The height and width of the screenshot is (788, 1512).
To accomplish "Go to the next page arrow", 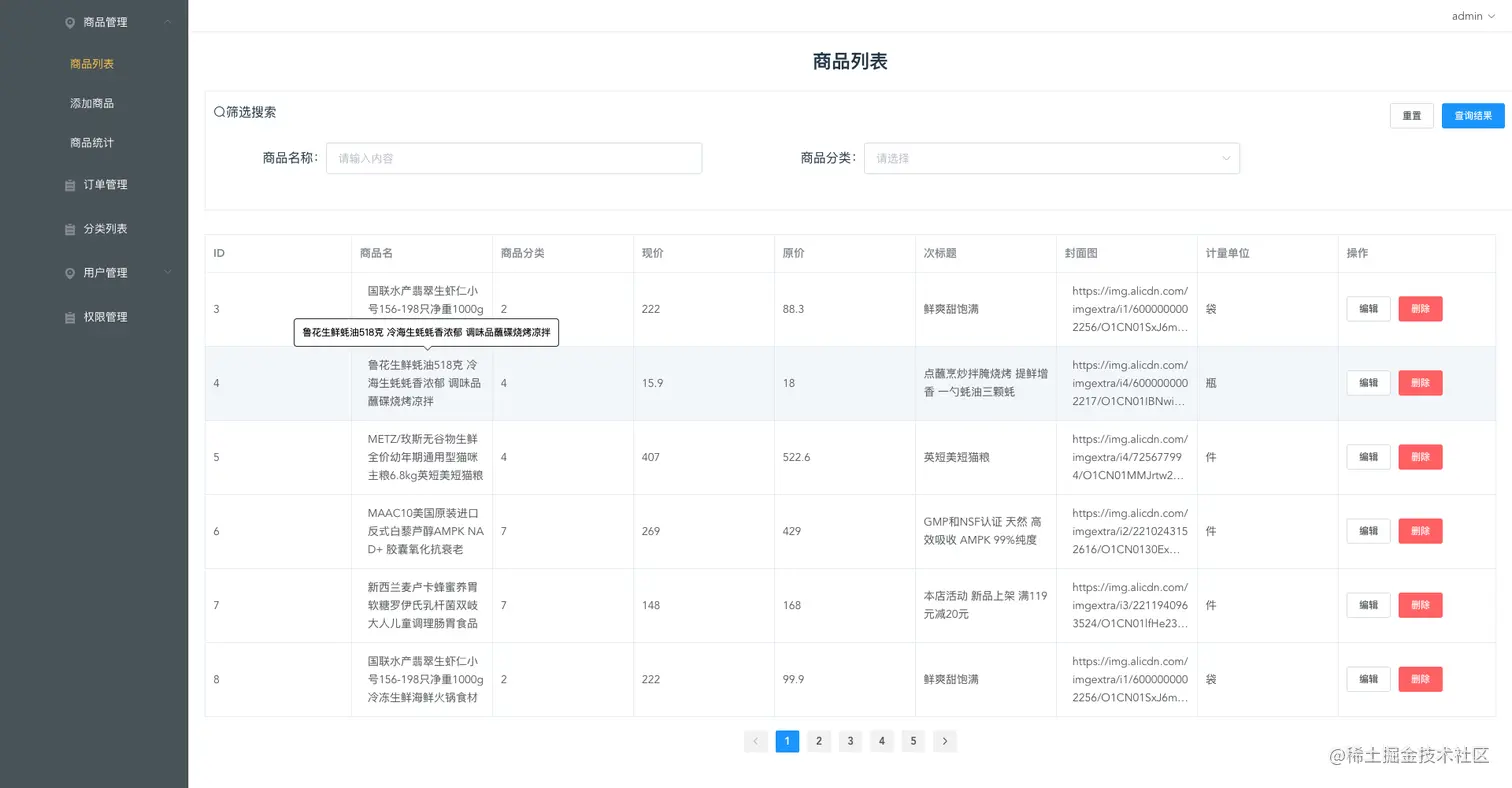I will coord(945,741).
